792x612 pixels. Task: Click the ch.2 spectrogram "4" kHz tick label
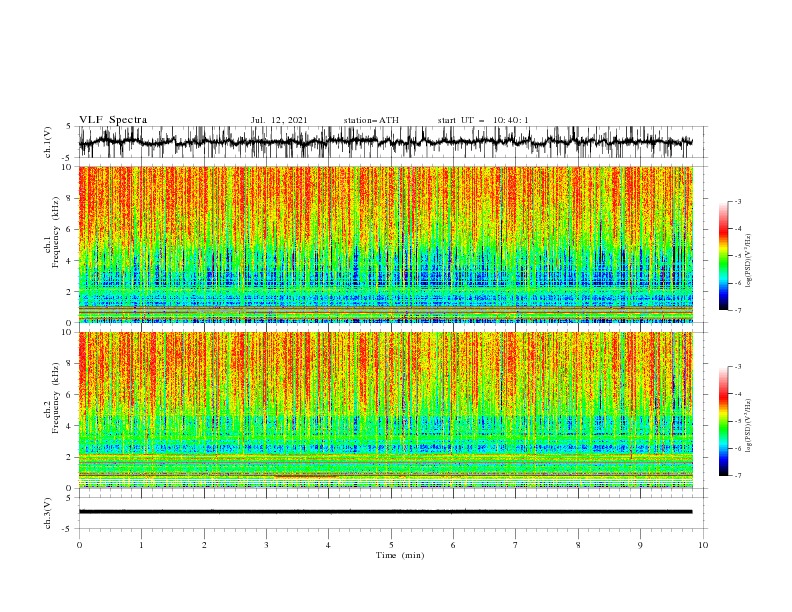[x=70, y=426]
